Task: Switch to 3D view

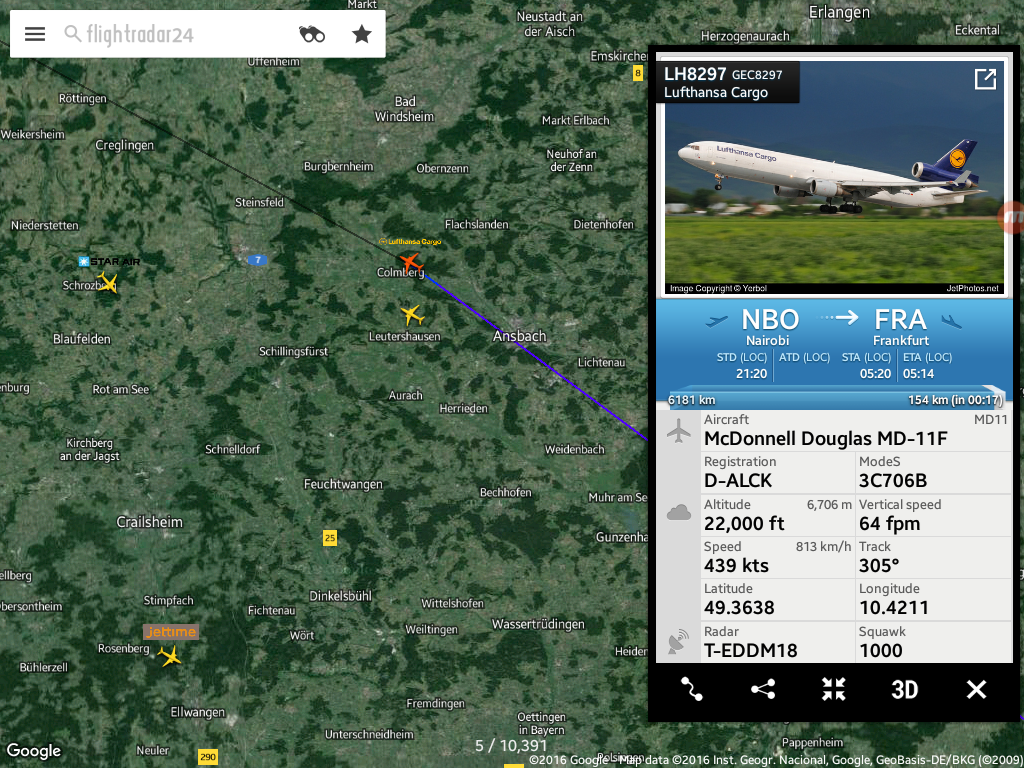Action: 904,690
